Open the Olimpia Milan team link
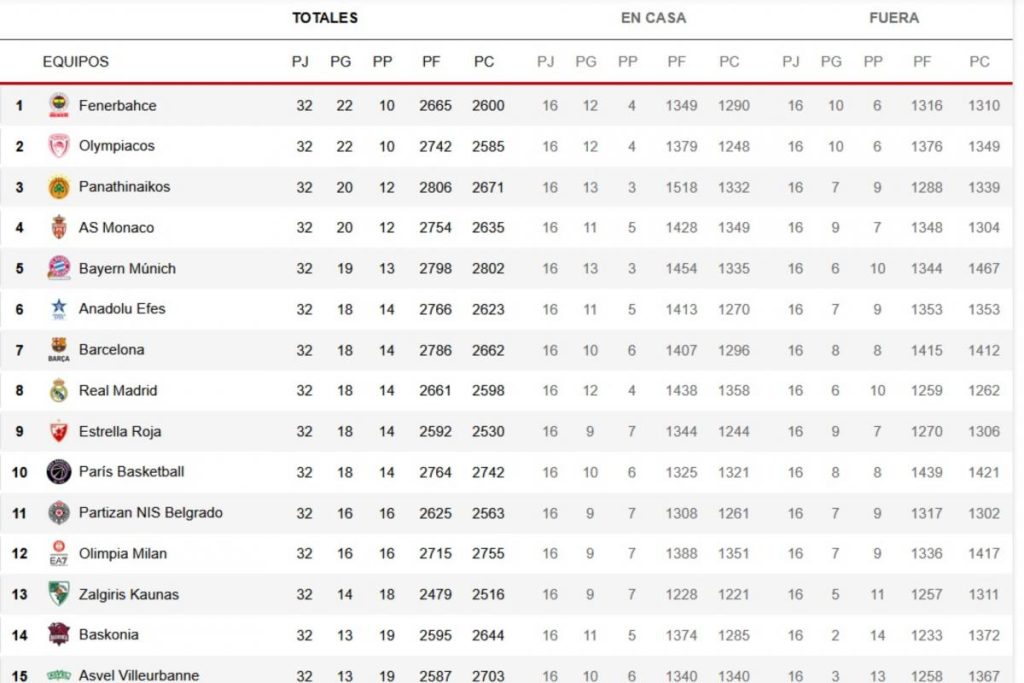 tap(123, 553)
